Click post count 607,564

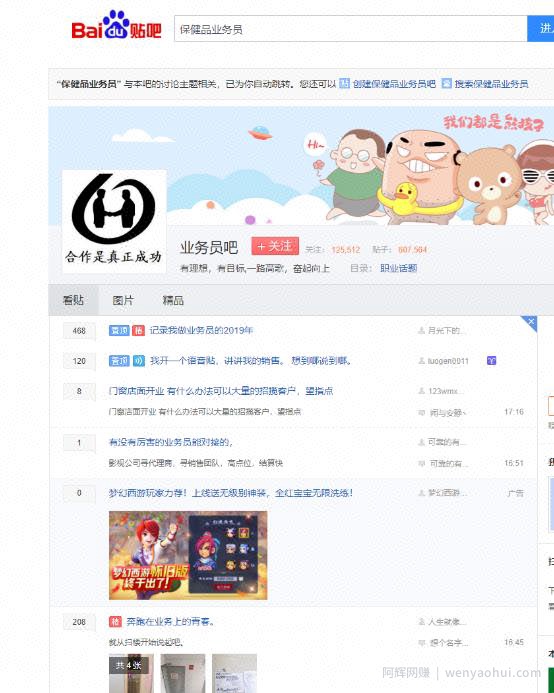click(x=412, y=250)
